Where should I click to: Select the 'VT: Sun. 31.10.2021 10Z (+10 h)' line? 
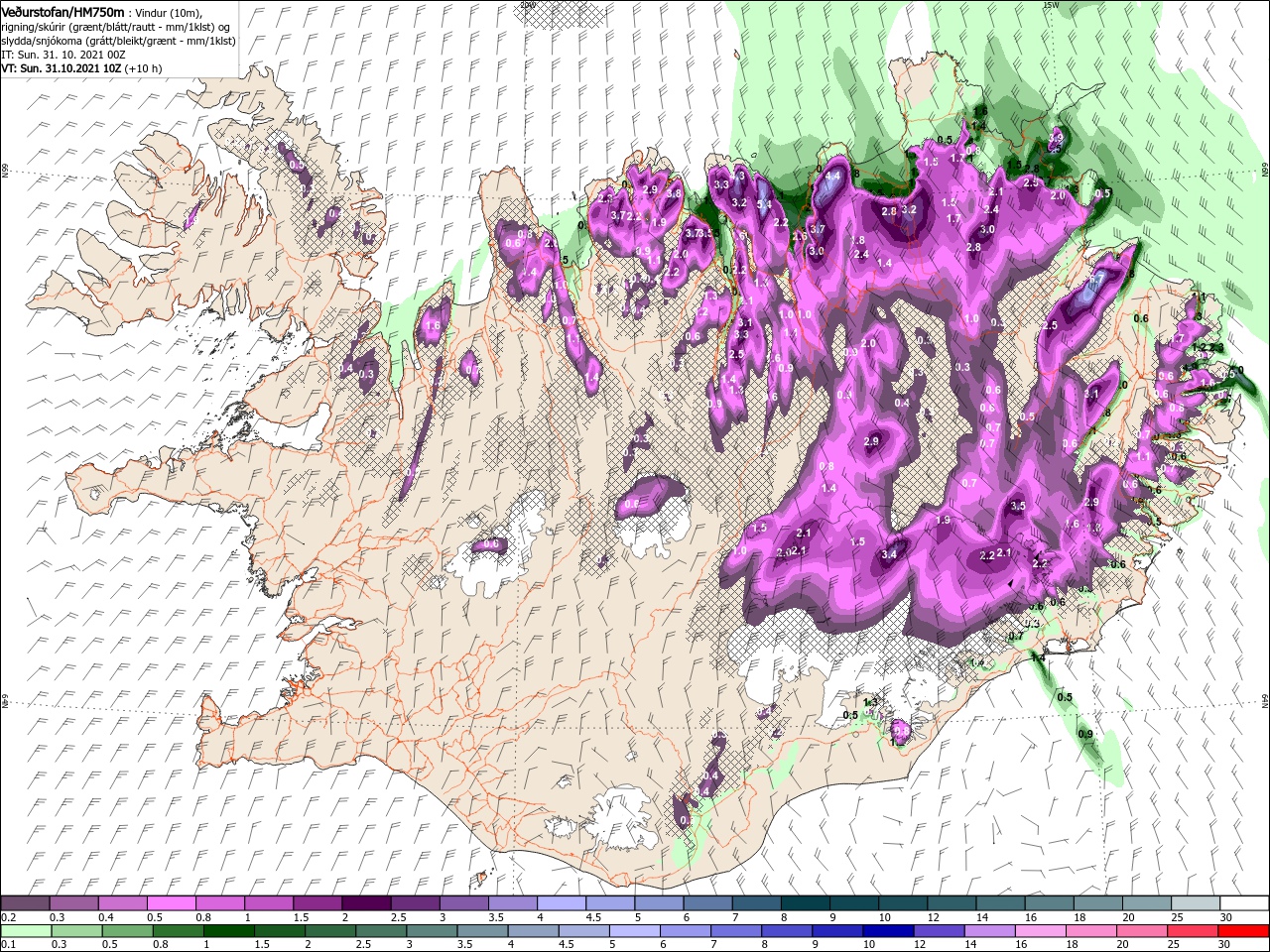pyautogui.click(x=81, y=68)
